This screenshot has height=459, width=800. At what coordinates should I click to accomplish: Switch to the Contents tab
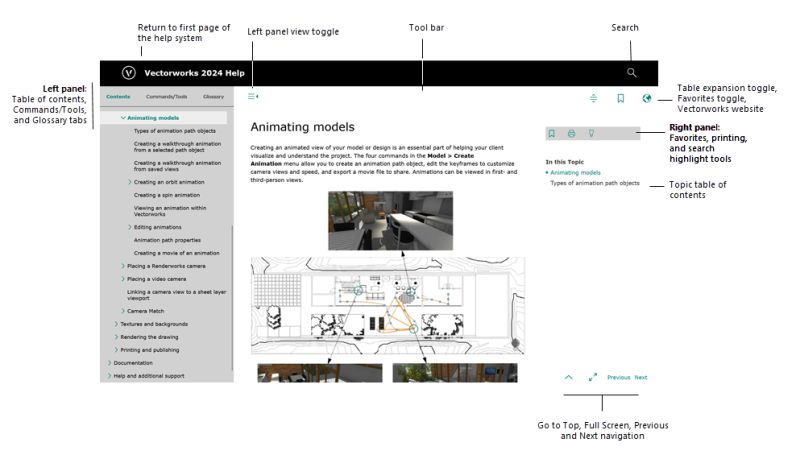pos(118,96)
